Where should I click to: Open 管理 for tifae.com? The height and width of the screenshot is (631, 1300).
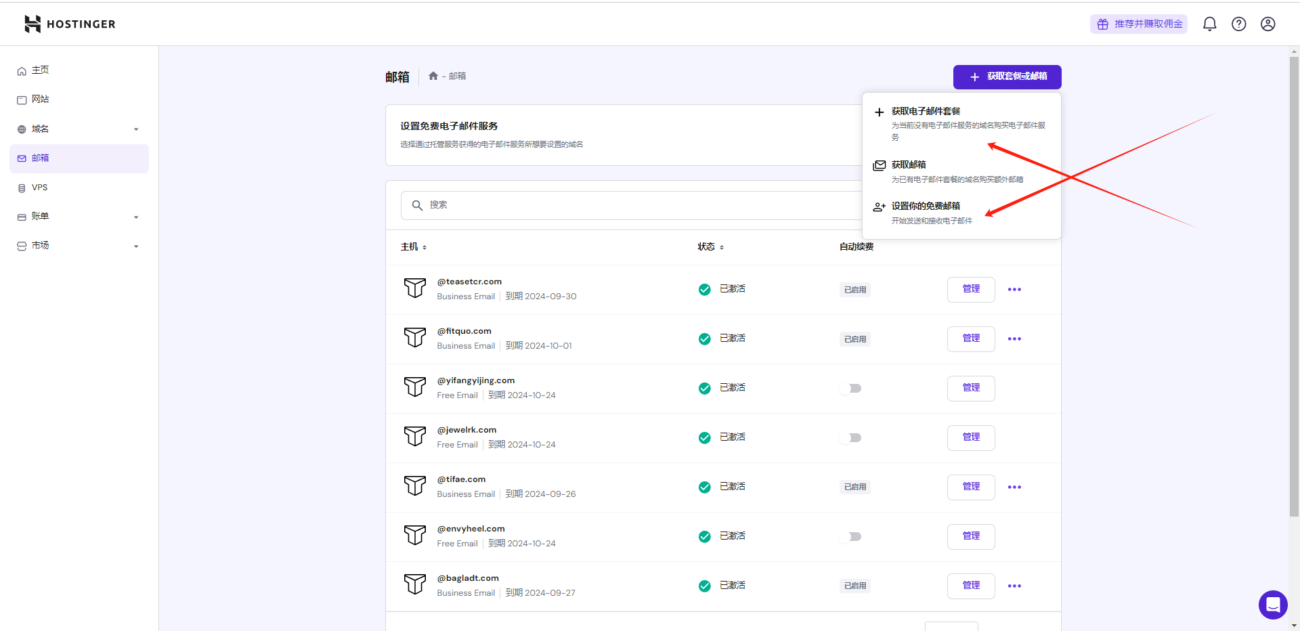(x=970, y=486)
